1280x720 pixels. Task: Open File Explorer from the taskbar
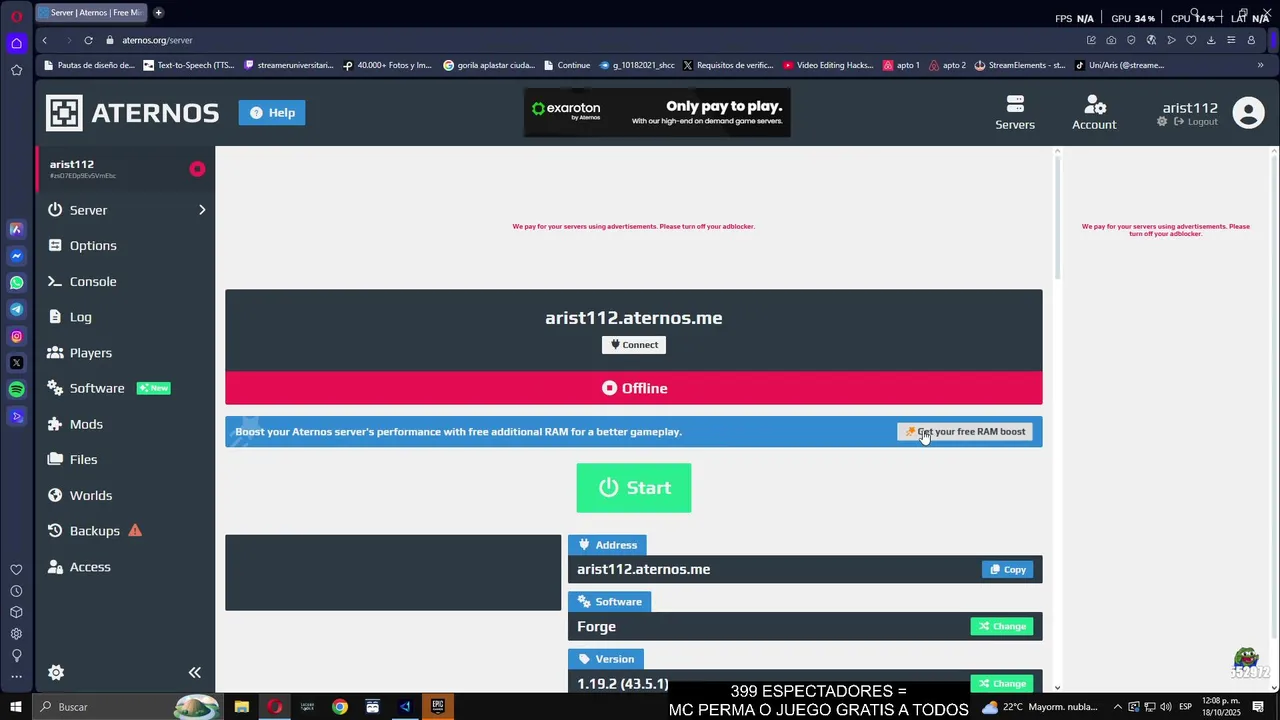[x=242, y=707]
